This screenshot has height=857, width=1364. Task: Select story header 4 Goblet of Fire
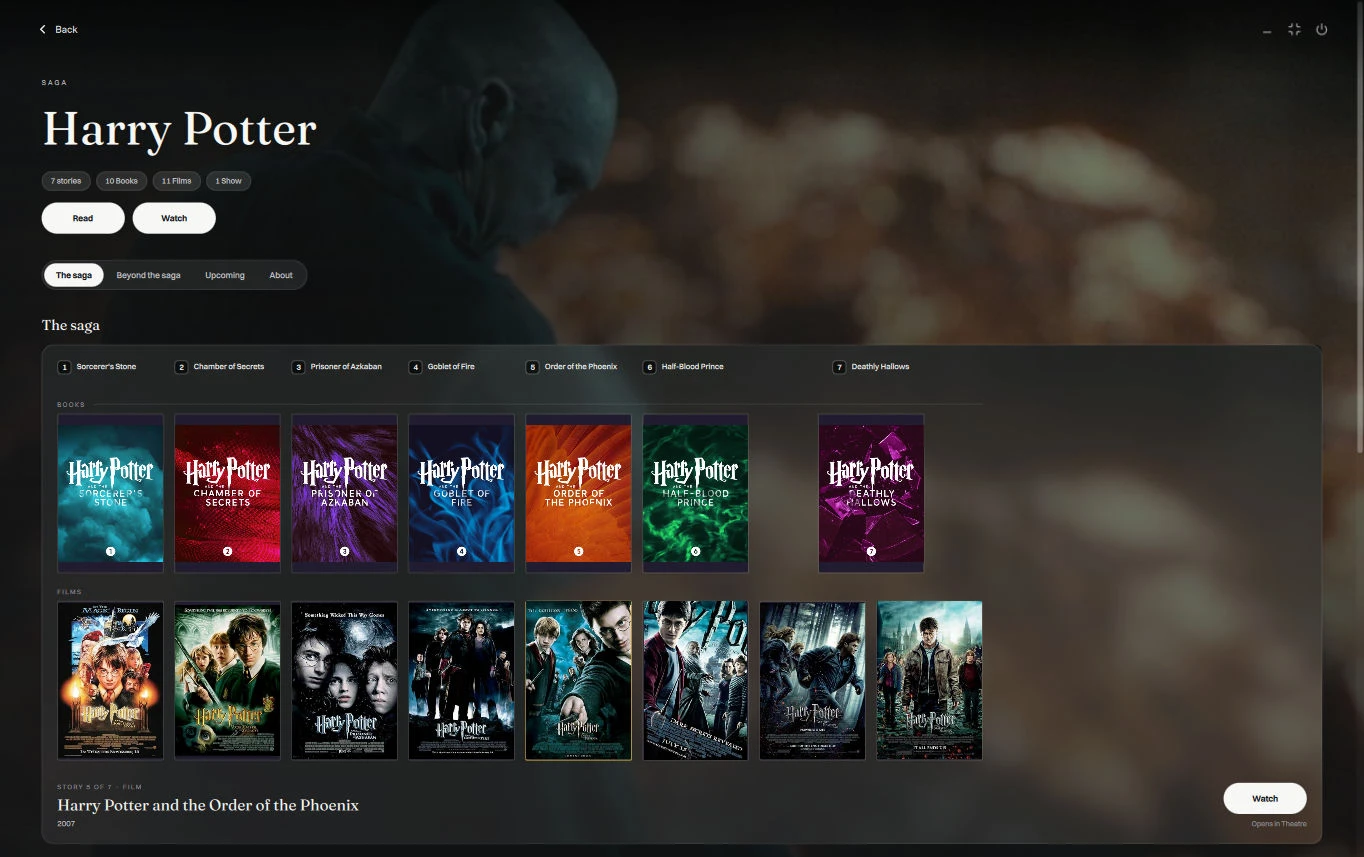(442, 367)
